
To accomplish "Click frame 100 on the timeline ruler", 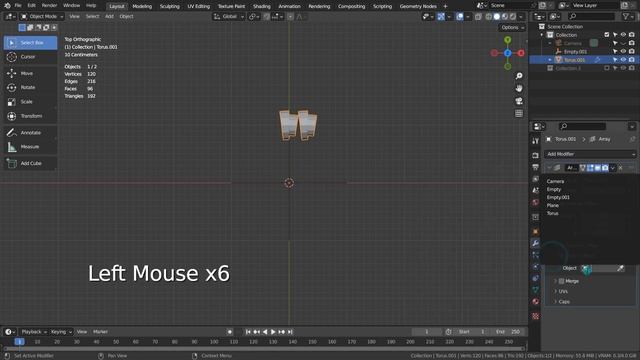I will point(214,342).
